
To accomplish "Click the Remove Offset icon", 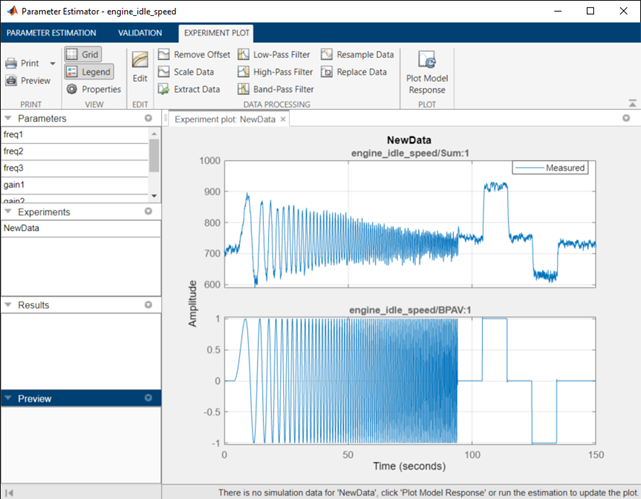I will click(164, 54).
